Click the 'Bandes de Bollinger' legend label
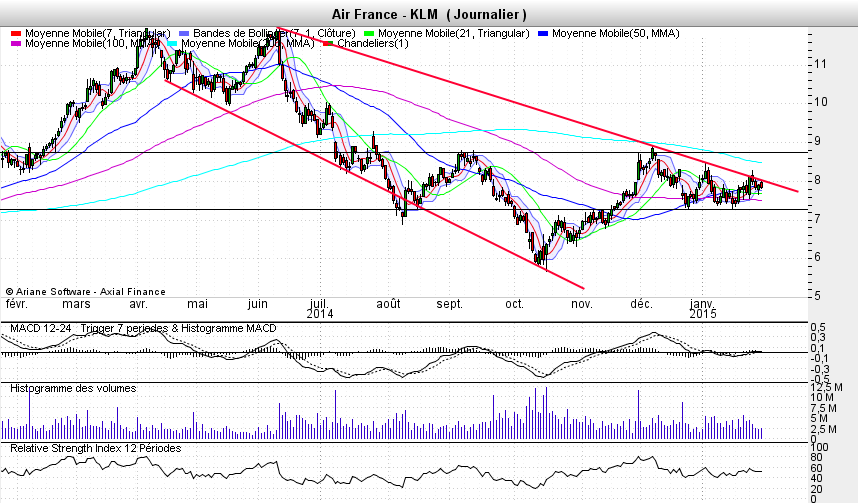Viewport: 858px width, 503px height. tap(274, 33)
